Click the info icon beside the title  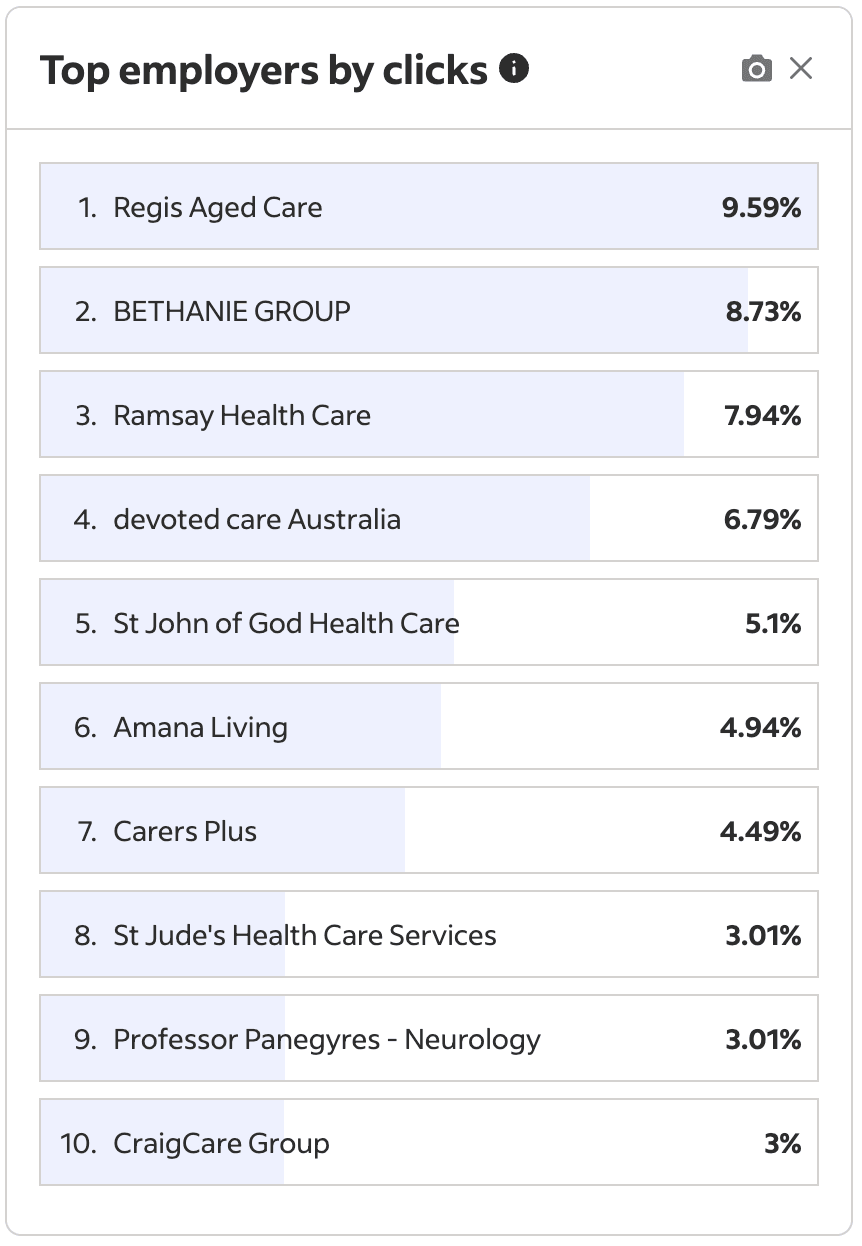[514, 69]
